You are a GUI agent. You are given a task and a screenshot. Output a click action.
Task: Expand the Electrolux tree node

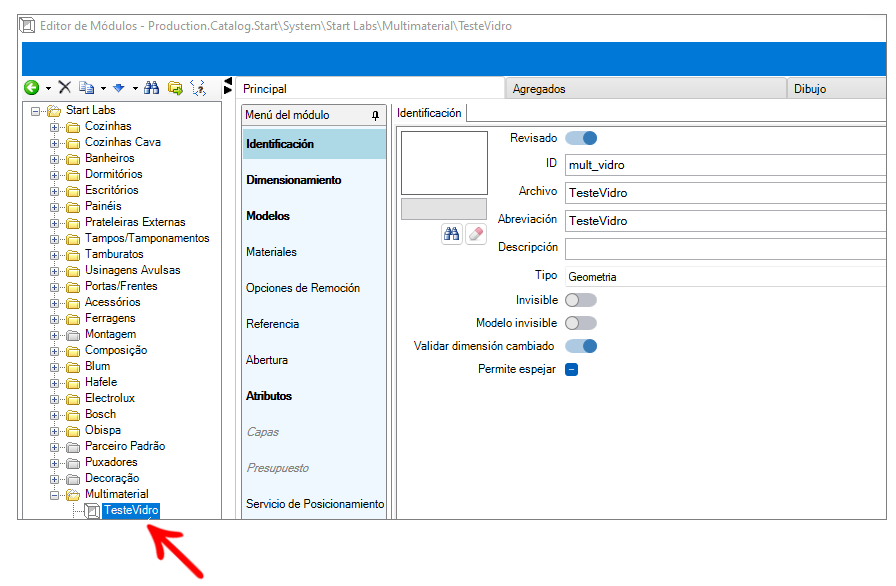54,399
